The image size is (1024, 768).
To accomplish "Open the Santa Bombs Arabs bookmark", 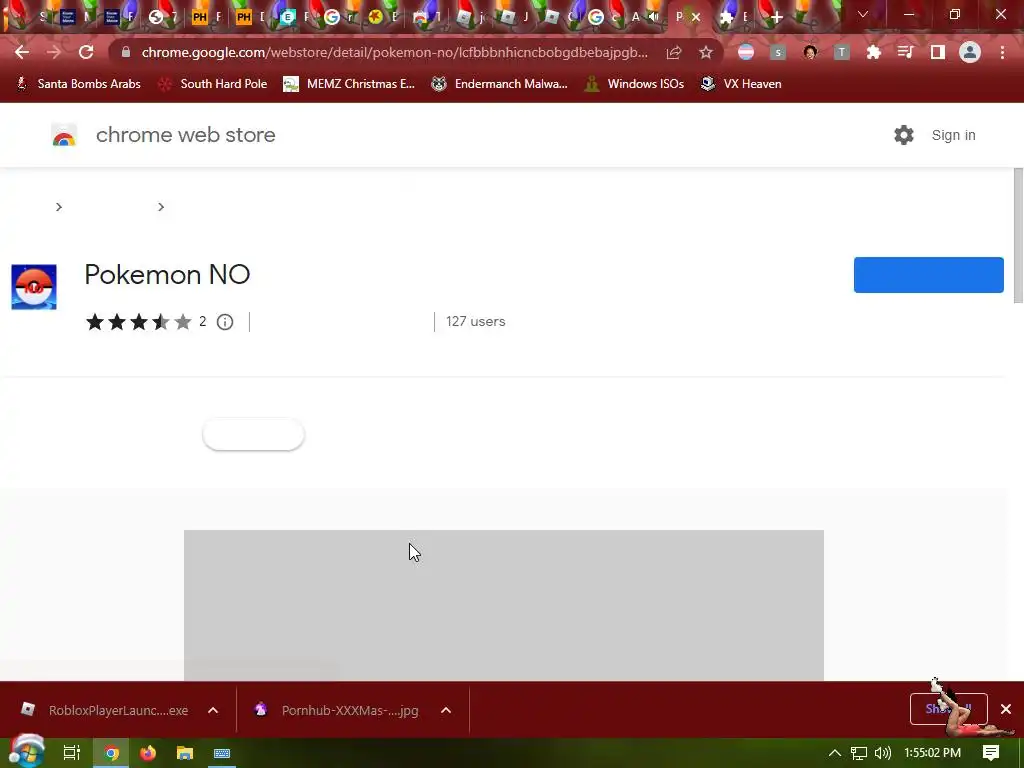I will click(78, 84).
